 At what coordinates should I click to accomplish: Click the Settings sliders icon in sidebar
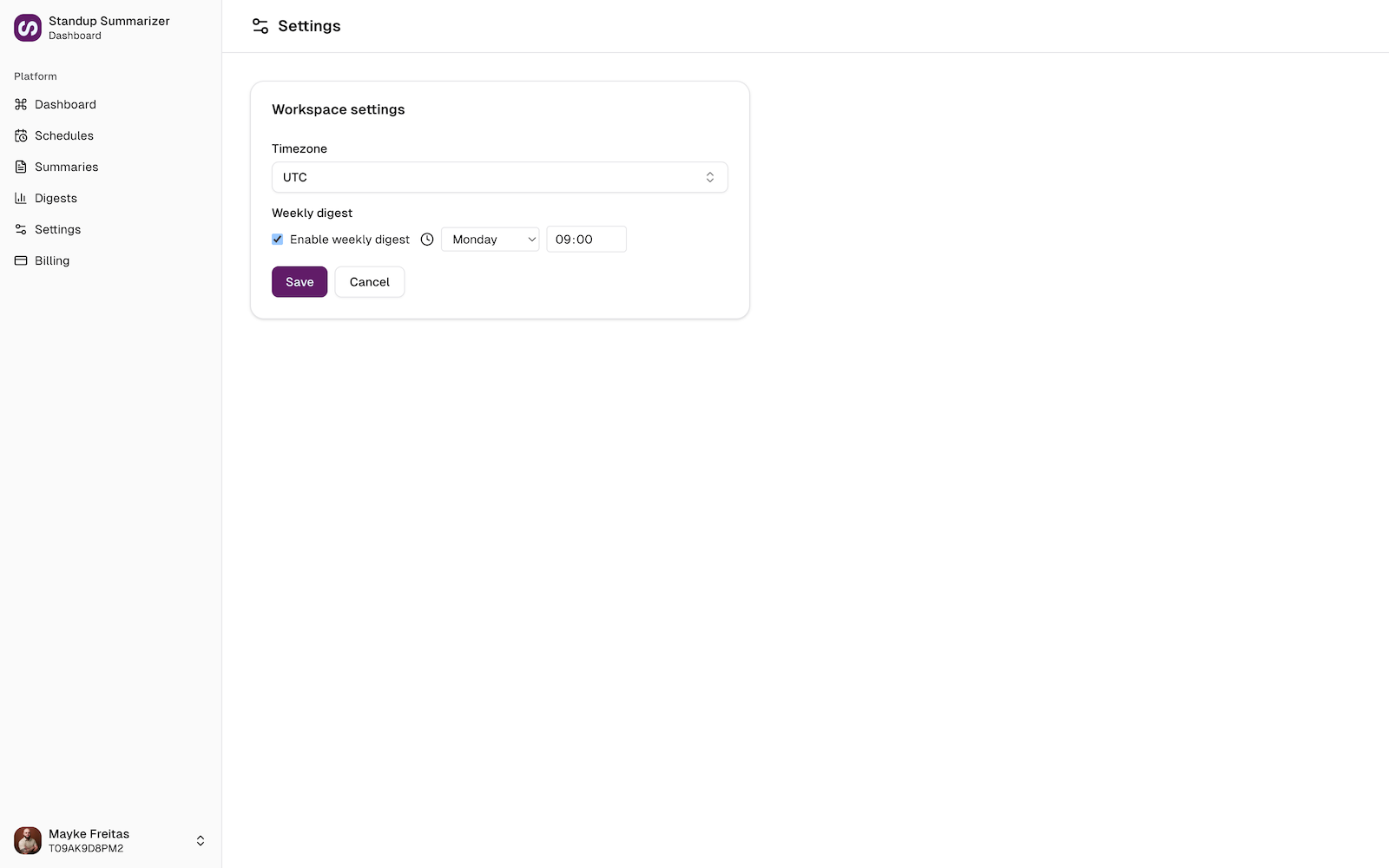(21, 229)
